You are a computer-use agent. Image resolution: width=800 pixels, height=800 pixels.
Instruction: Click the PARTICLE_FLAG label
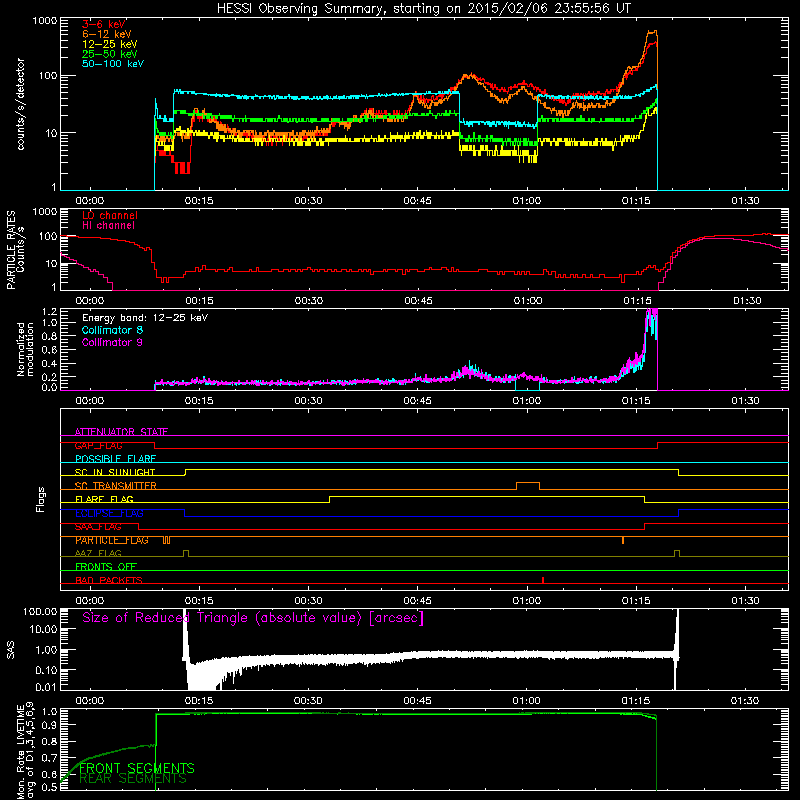point(112,540)
